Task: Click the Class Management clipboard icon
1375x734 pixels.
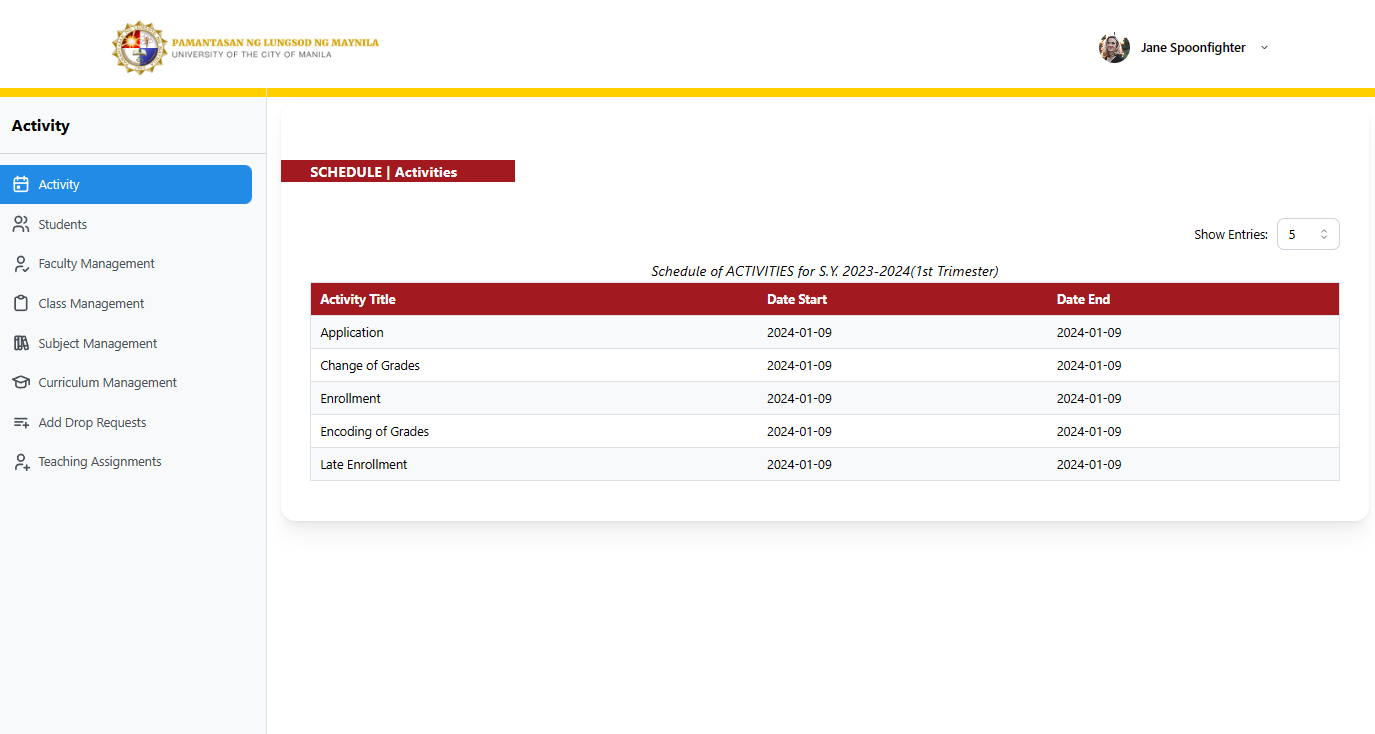Action: (20, 303)
